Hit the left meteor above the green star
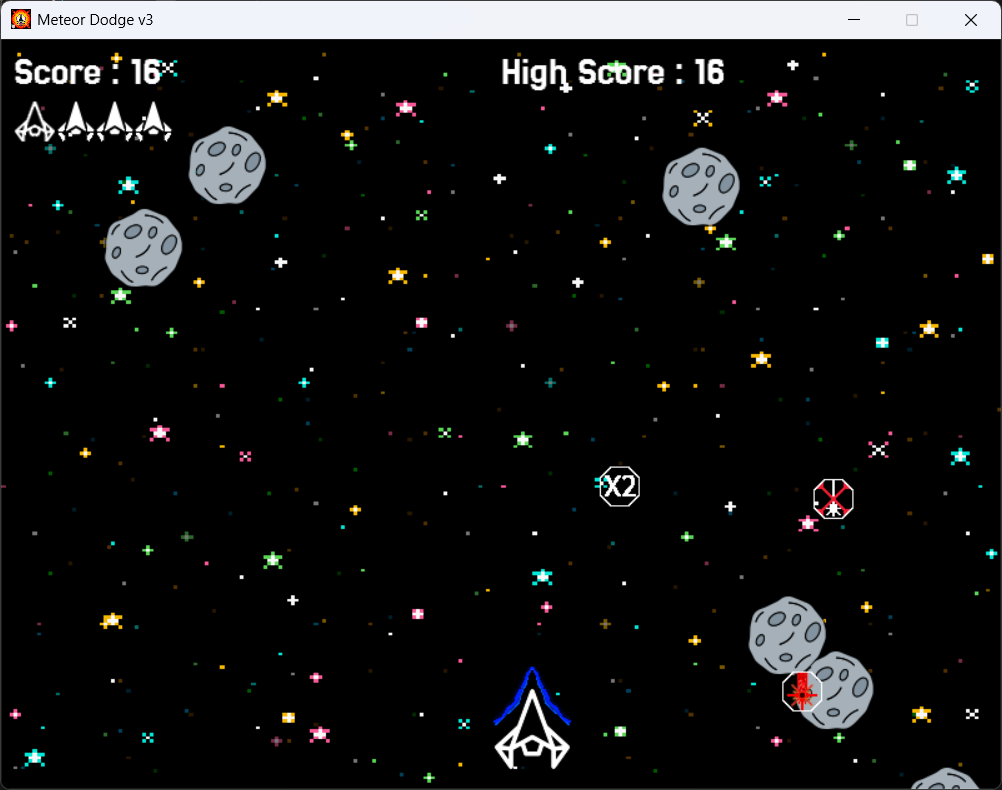The width and height of the screenshot is (1002, 790). 143,248
